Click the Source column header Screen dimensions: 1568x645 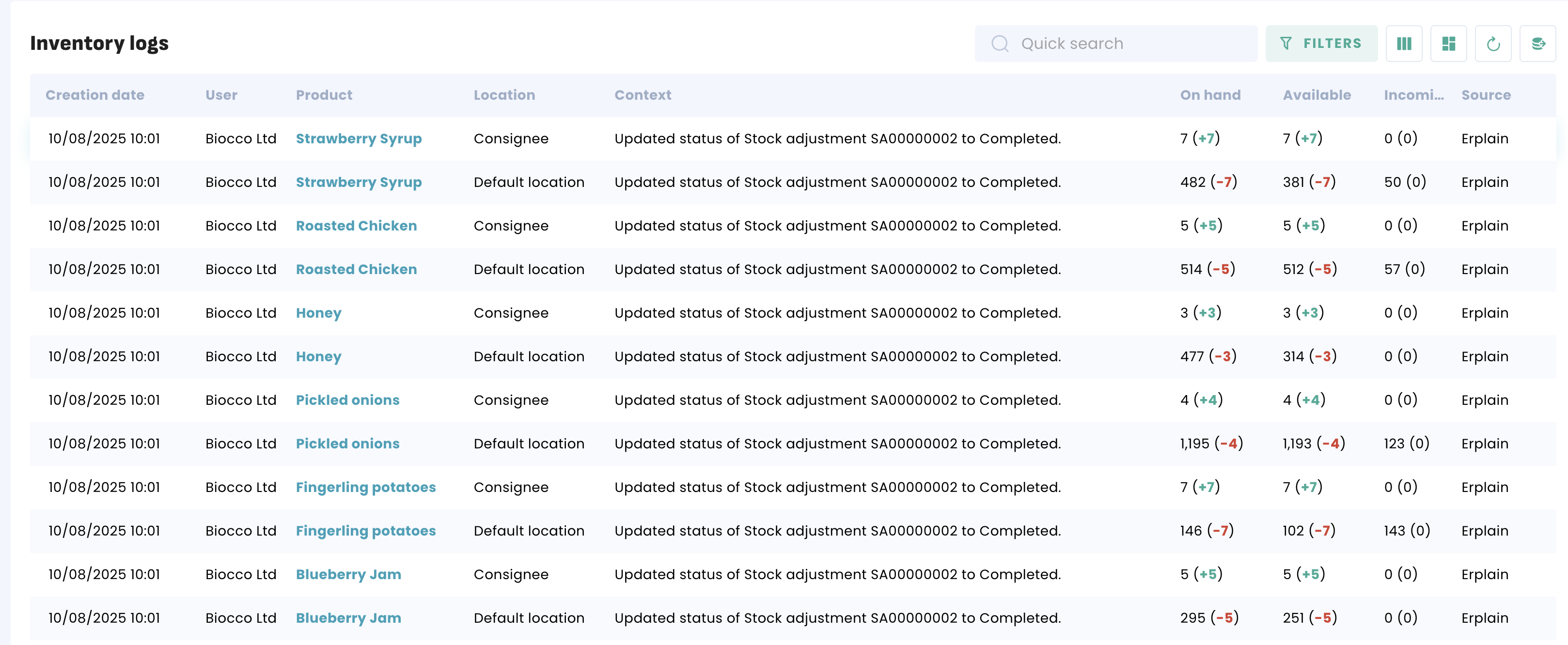pos(1485,95)
